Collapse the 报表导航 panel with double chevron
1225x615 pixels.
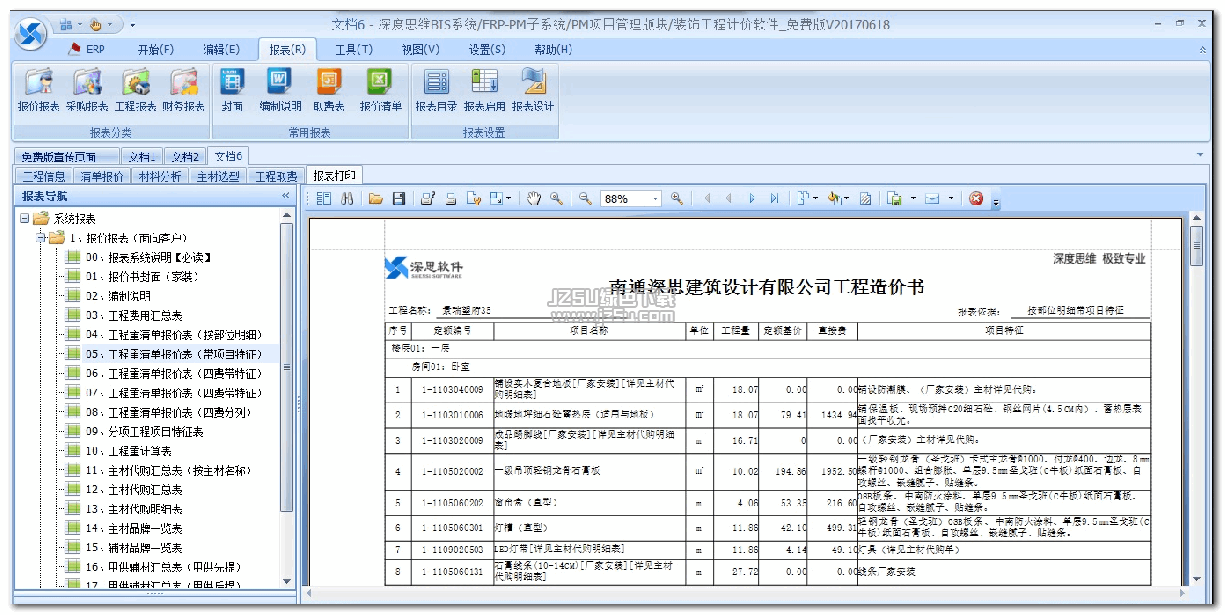(x=285, y=196)
